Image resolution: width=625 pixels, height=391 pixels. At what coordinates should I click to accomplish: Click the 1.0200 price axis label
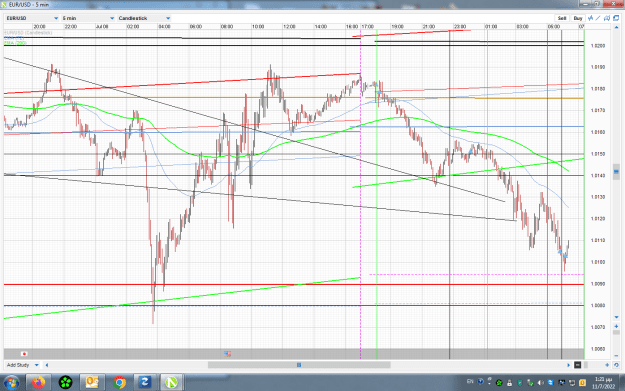[597, 46]
